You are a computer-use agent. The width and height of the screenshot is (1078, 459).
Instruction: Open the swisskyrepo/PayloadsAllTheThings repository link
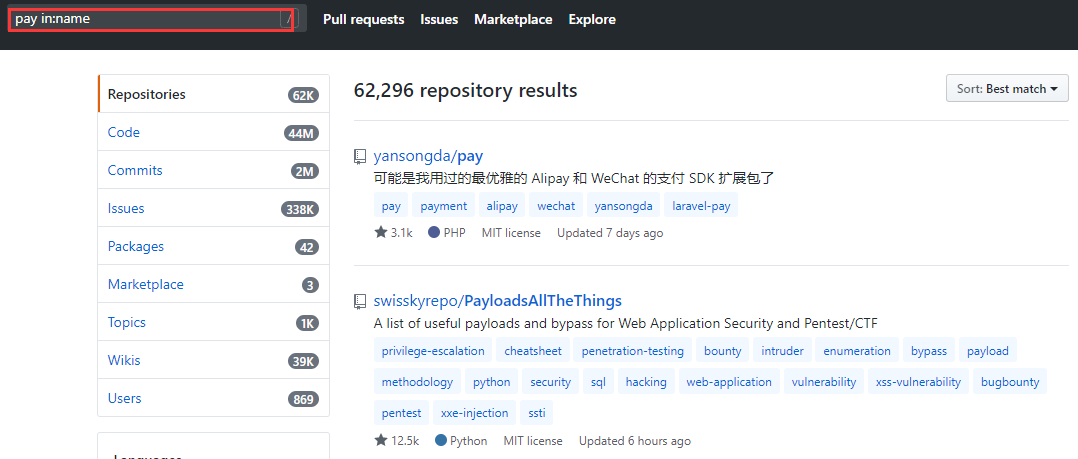click(x=498, y=300)
